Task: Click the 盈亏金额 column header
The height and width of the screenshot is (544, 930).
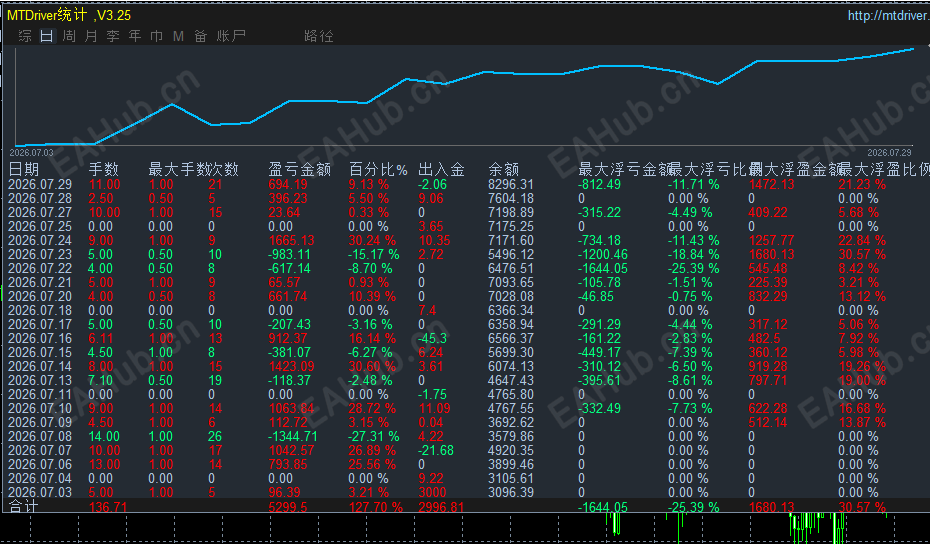Action: 300,170
